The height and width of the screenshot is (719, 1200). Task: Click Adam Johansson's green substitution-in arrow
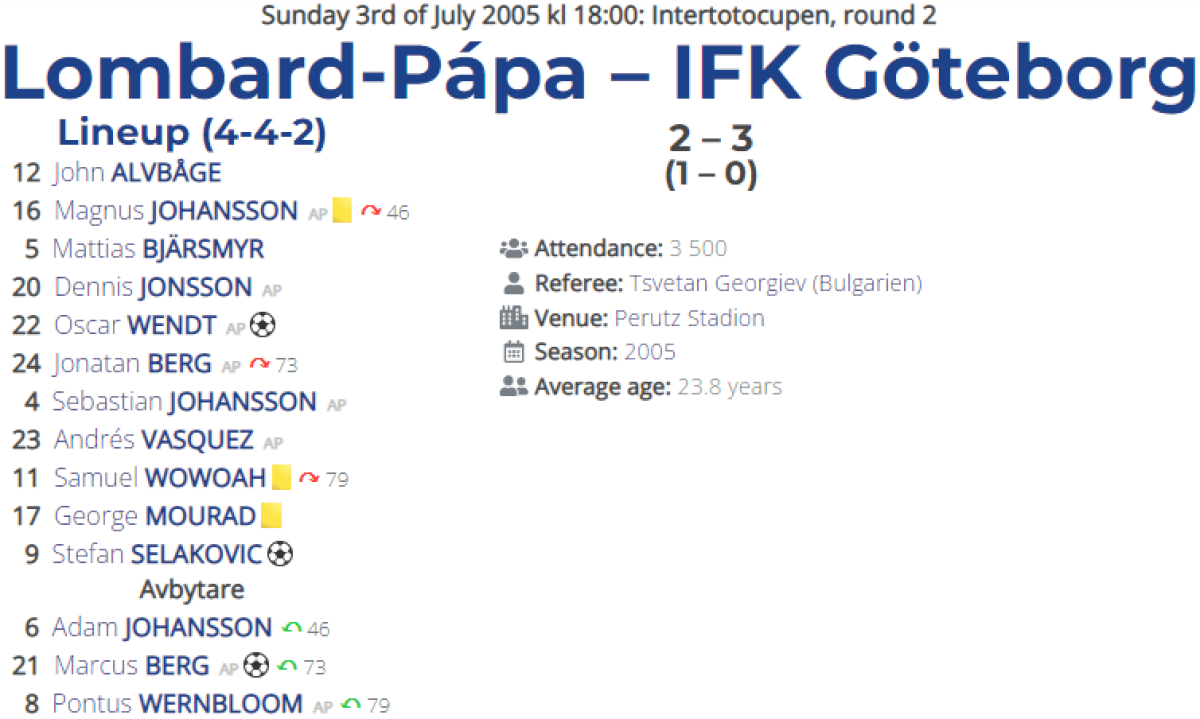point(292,628)
